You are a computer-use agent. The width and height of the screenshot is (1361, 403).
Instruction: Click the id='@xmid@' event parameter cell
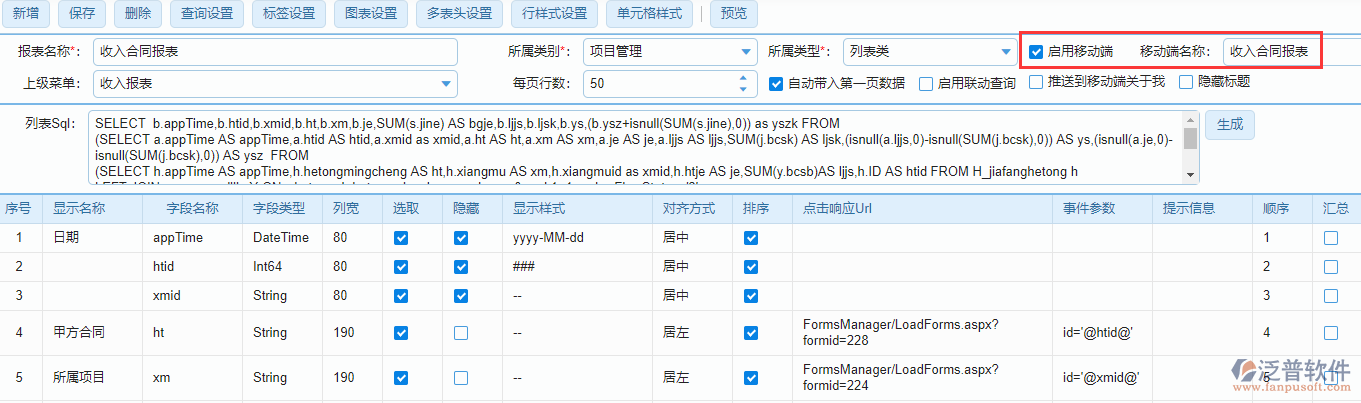tap(1101, 378)
